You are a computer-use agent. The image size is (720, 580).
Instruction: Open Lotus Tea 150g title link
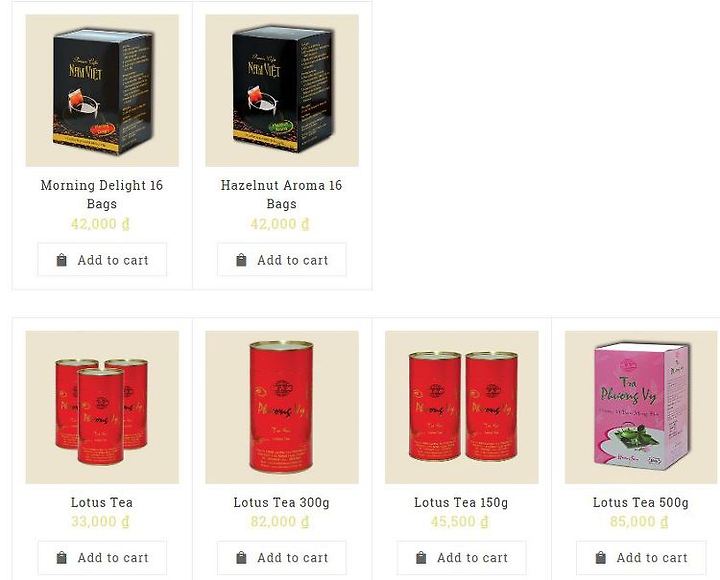pyautogui.click(x=461, y=502)
